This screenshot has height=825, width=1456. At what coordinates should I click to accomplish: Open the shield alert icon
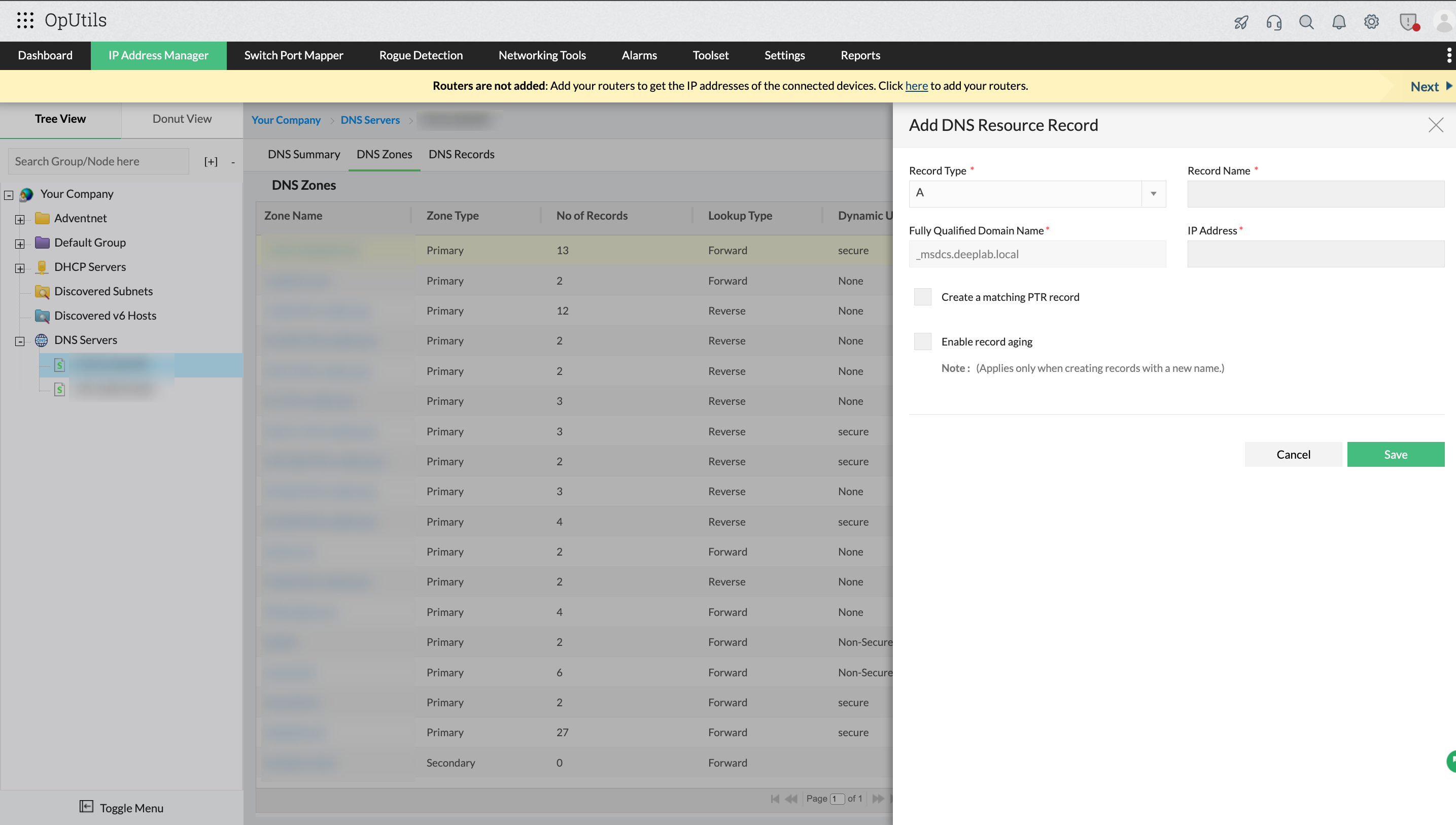tap(1407, 22)
